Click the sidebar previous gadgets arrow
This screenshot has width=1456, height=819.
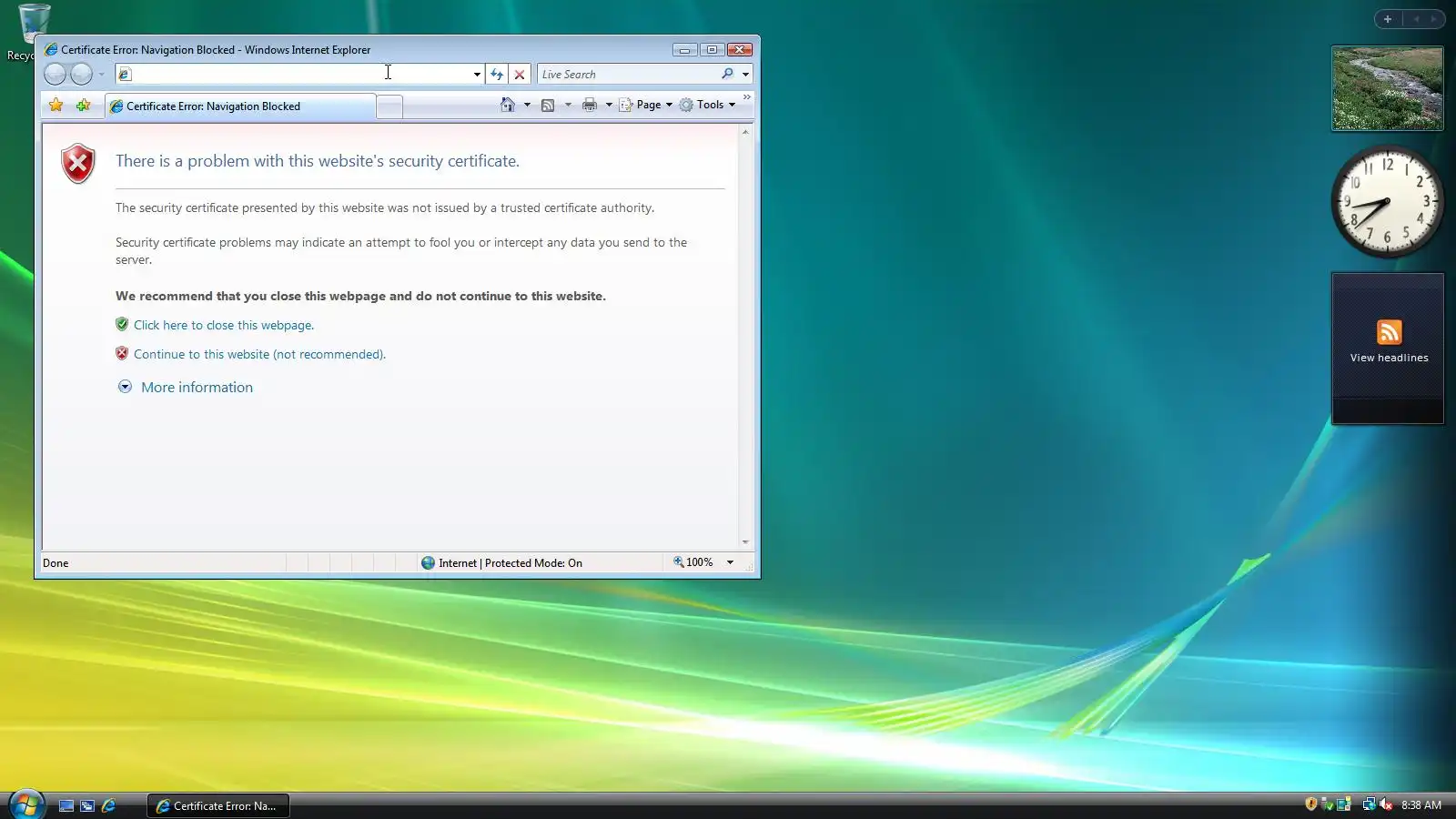[x=1416, y=19]
